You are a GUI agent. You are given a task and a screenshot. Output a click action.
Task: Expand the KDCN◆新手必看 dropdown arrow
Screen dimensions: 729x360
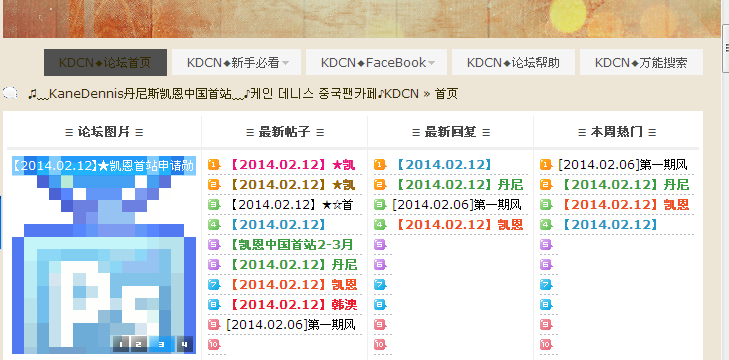coord(285,63)
